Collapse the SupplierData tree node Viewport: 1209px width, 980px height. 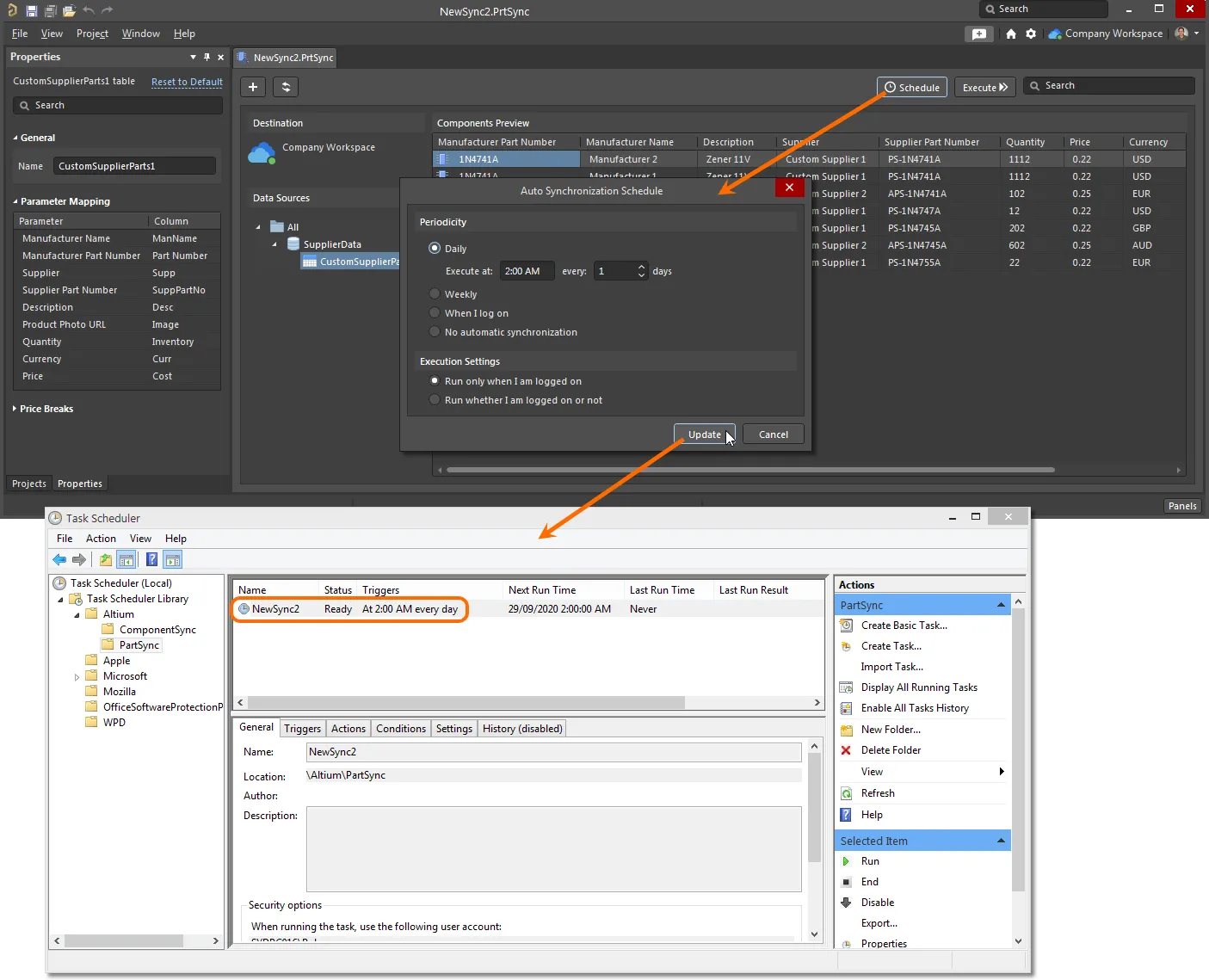274,244
